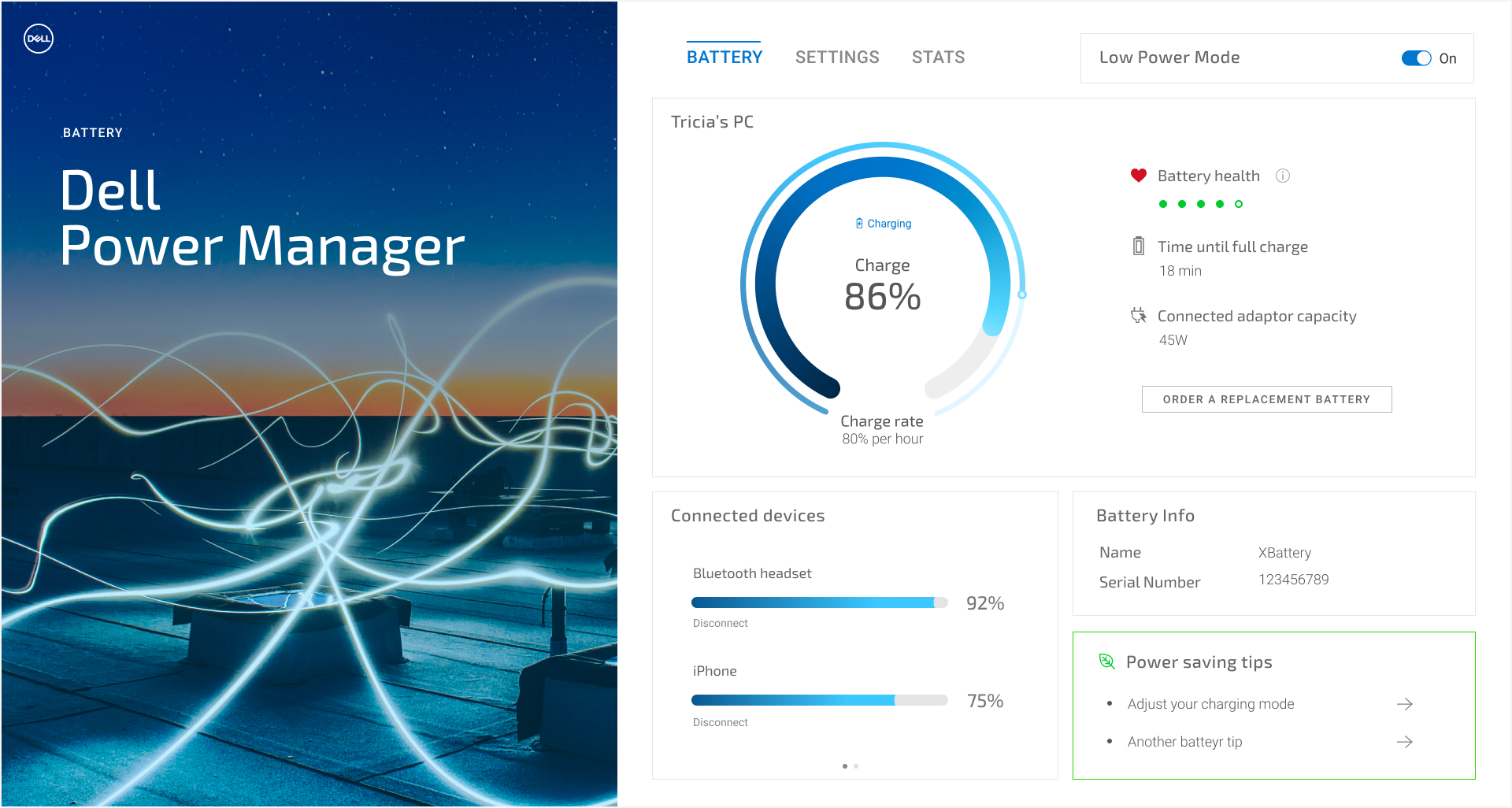
Task: Open the Battery health info icon
Action: (x=1283, y=176)
